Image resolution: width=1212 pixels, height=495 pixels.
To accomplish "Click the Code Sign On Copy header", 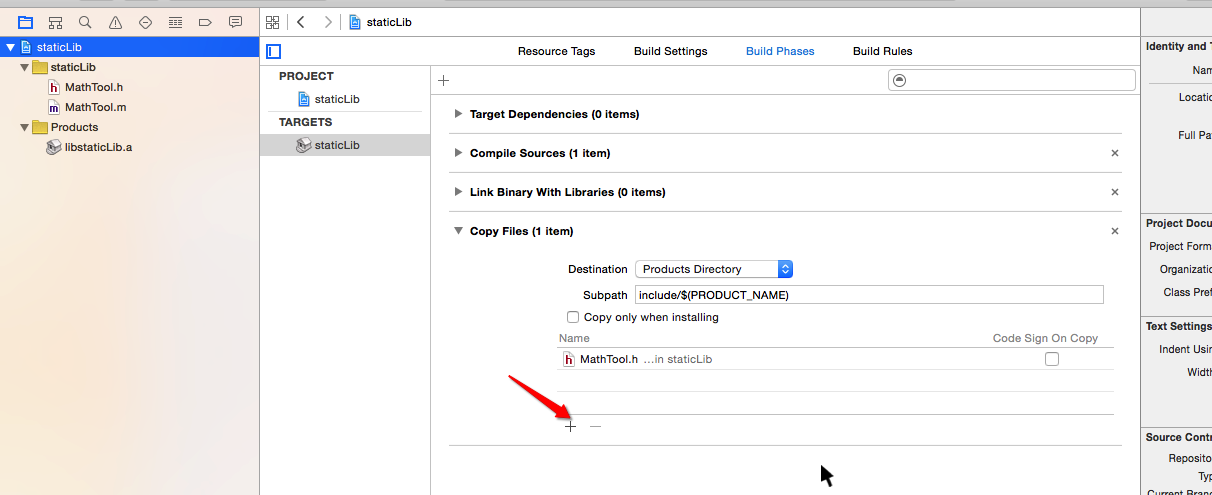I will pos(1045,338).
